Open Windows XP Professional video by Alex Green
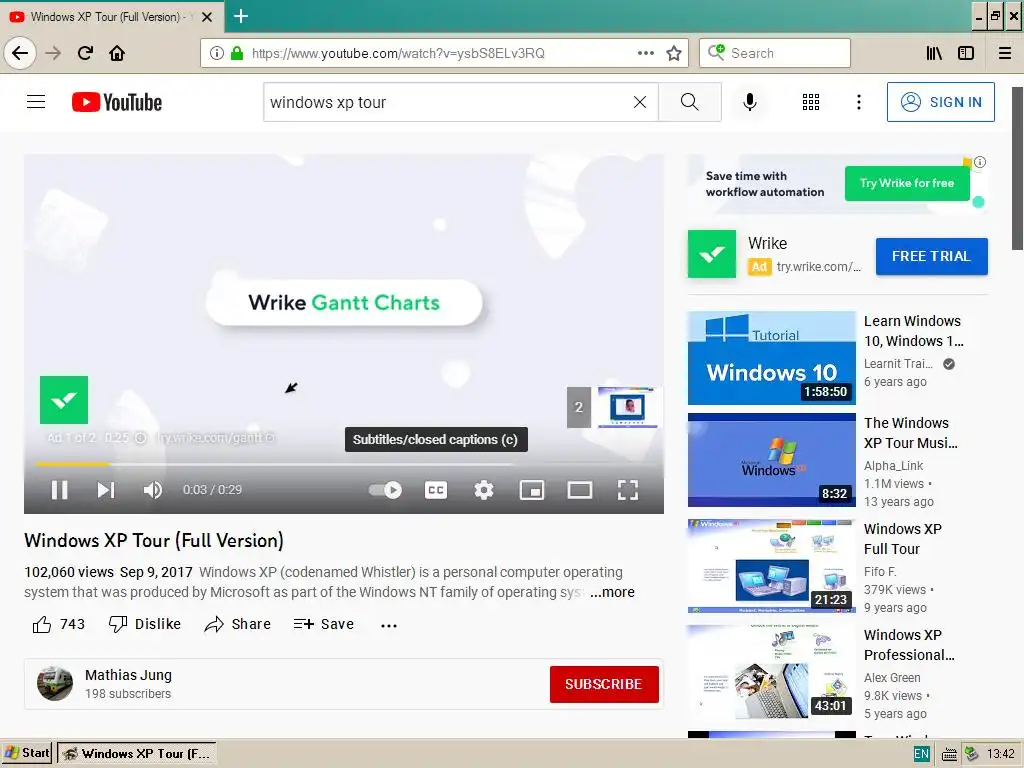The height and width of the screenshot is (768, 1024). click(771, 672)
